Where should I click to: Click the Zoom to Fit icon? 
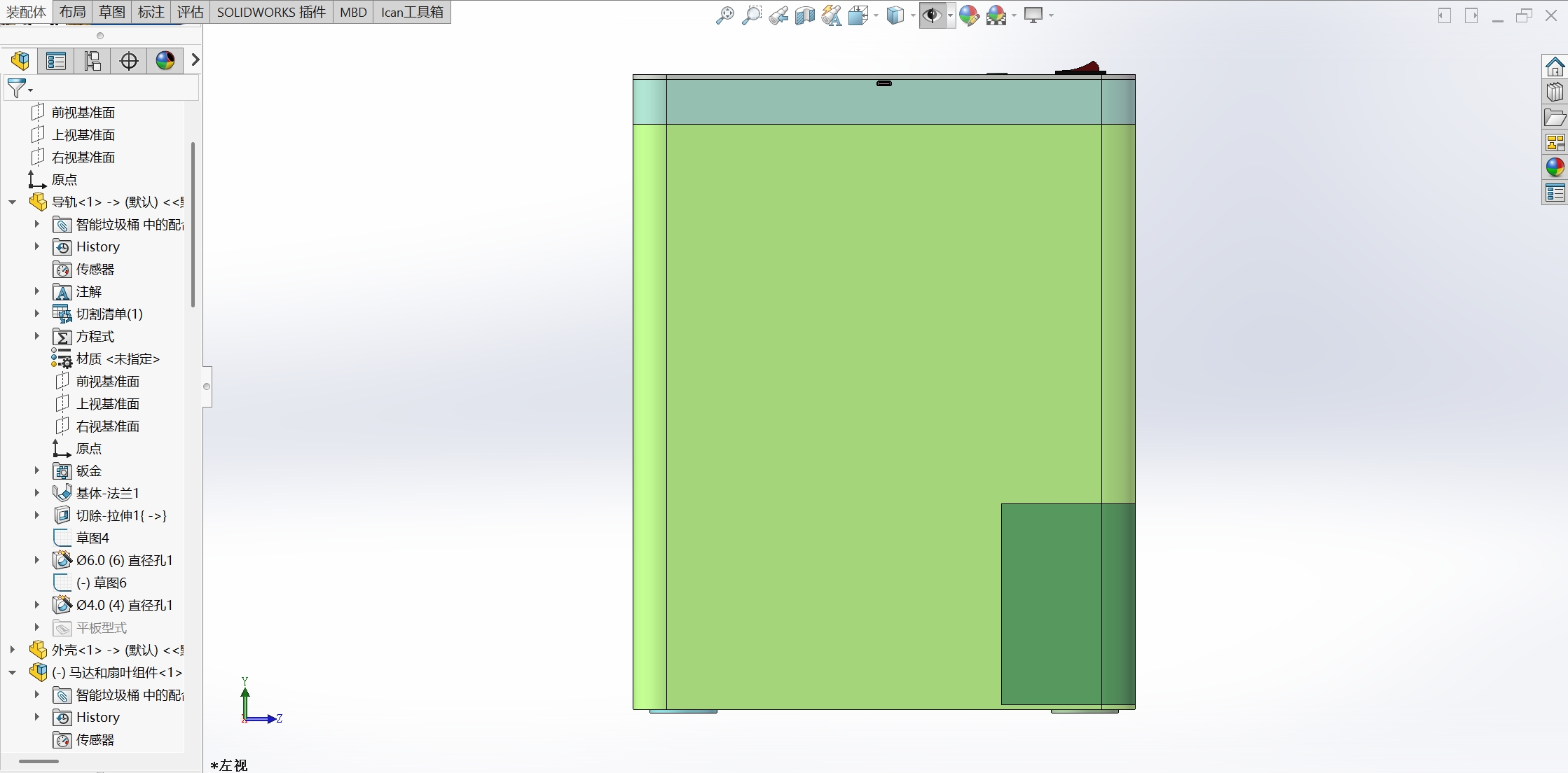coord(724,15)
